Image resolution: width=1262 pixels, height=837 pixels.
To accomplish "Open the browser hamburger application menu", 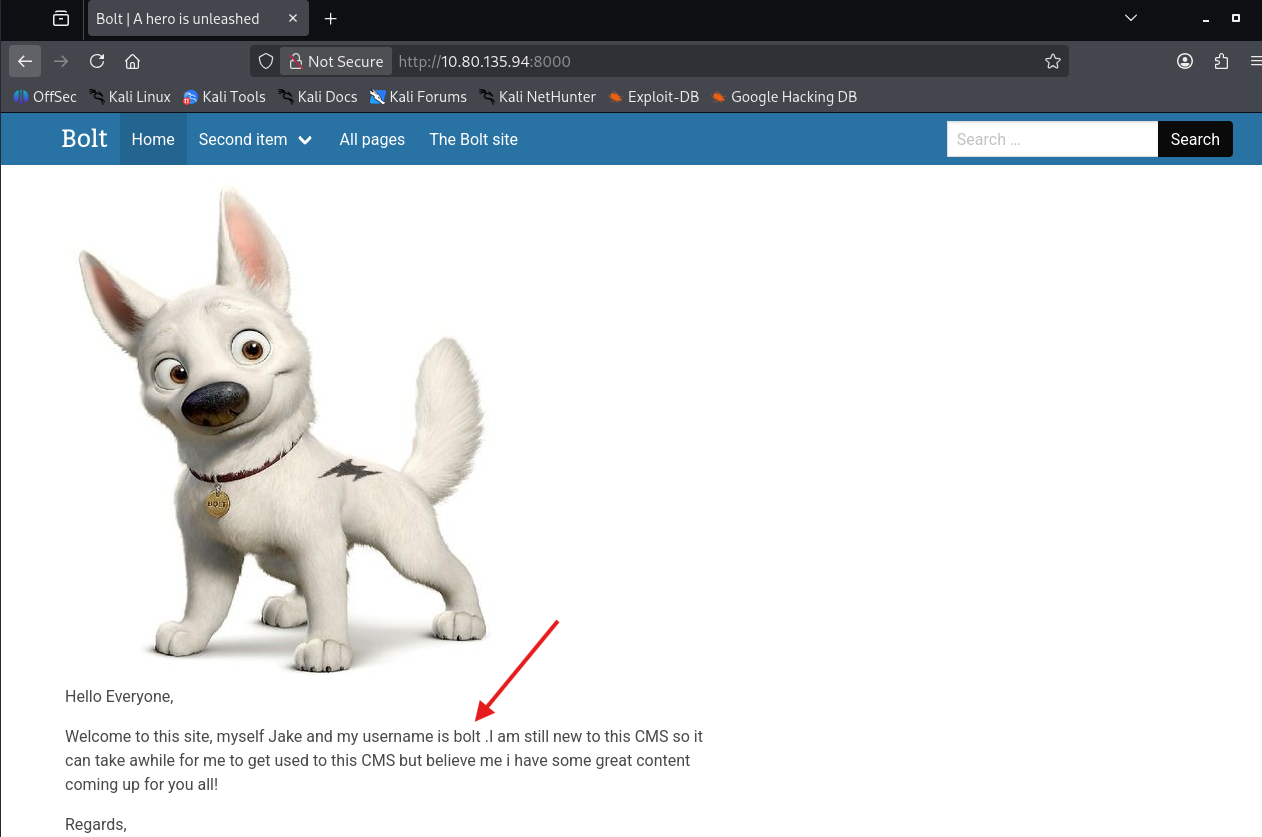I will click(x=1255, y=61).
